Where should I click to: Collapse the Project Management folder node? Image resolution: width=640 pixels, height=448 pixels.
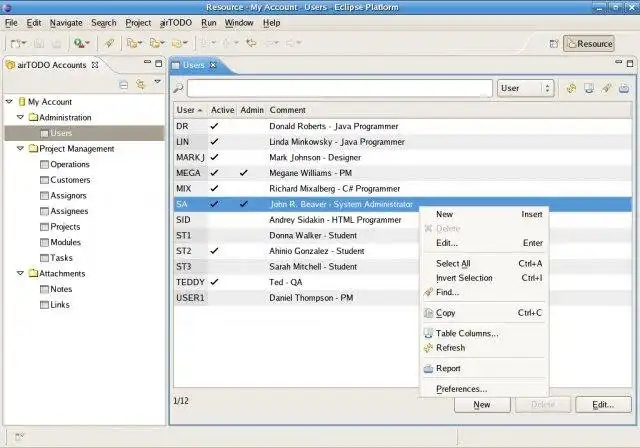pos(20,149)
